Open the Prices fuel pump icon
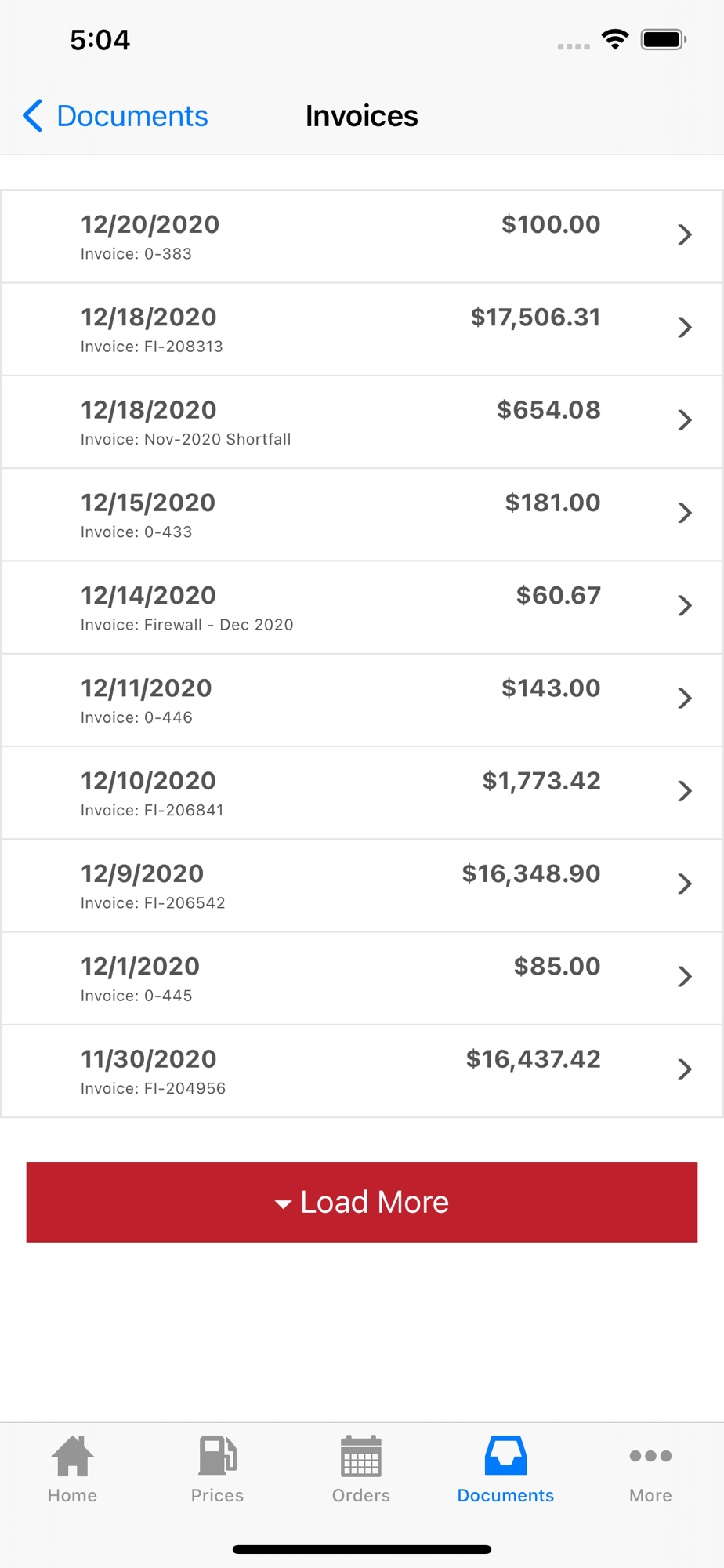Image resolution: width=724 pixels, height=1568 pixels. 217,1456
